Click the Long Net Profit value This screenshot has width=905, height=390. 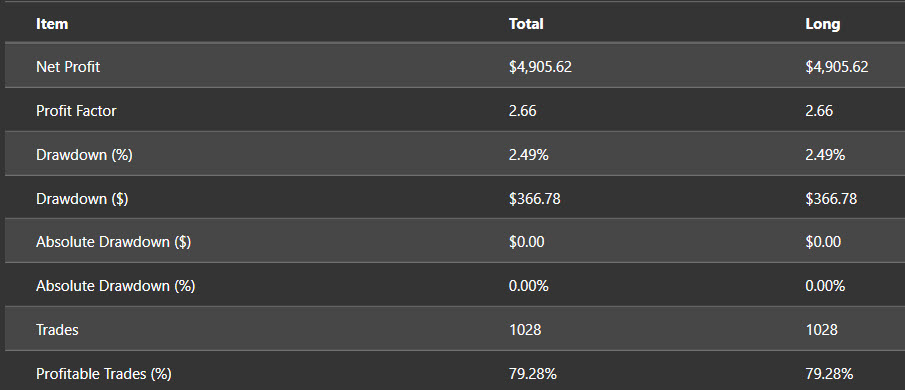point(837,67)
